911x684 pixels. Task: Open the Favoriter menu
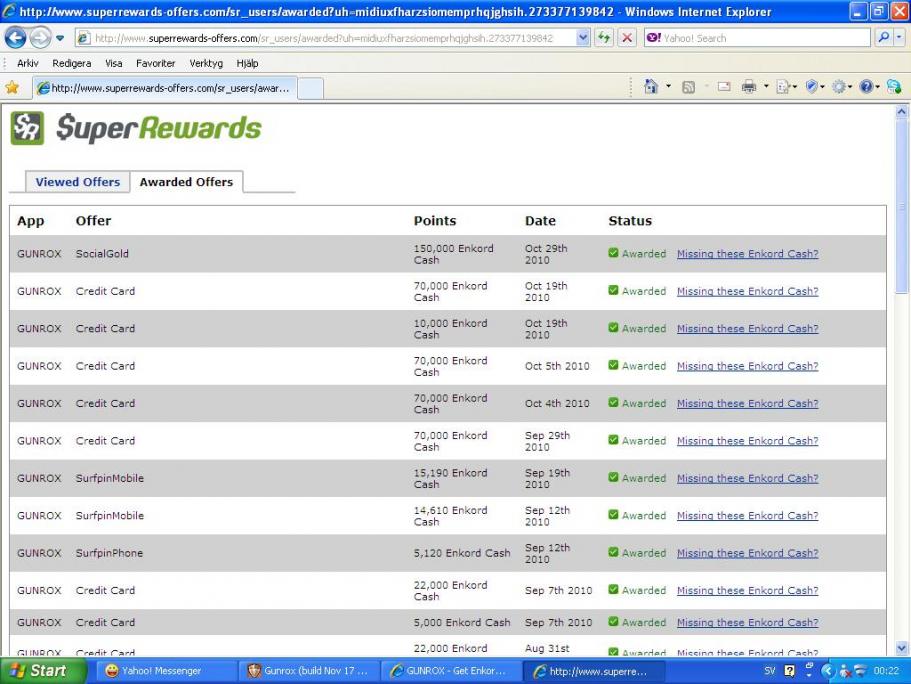point(155,63)
